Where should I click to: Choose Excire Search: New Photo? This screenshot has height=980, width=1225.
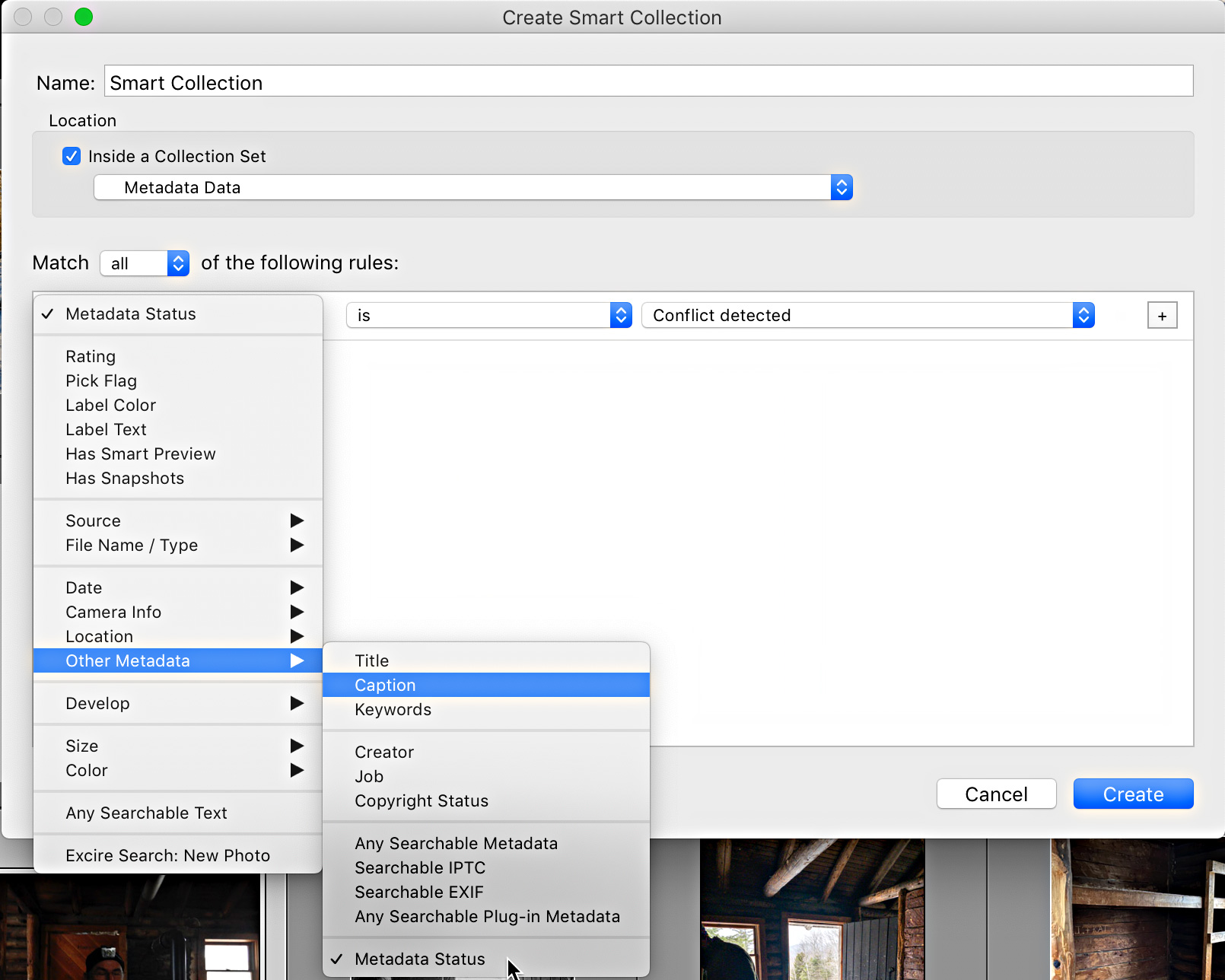pyautogui.click(x=167, y=855)
